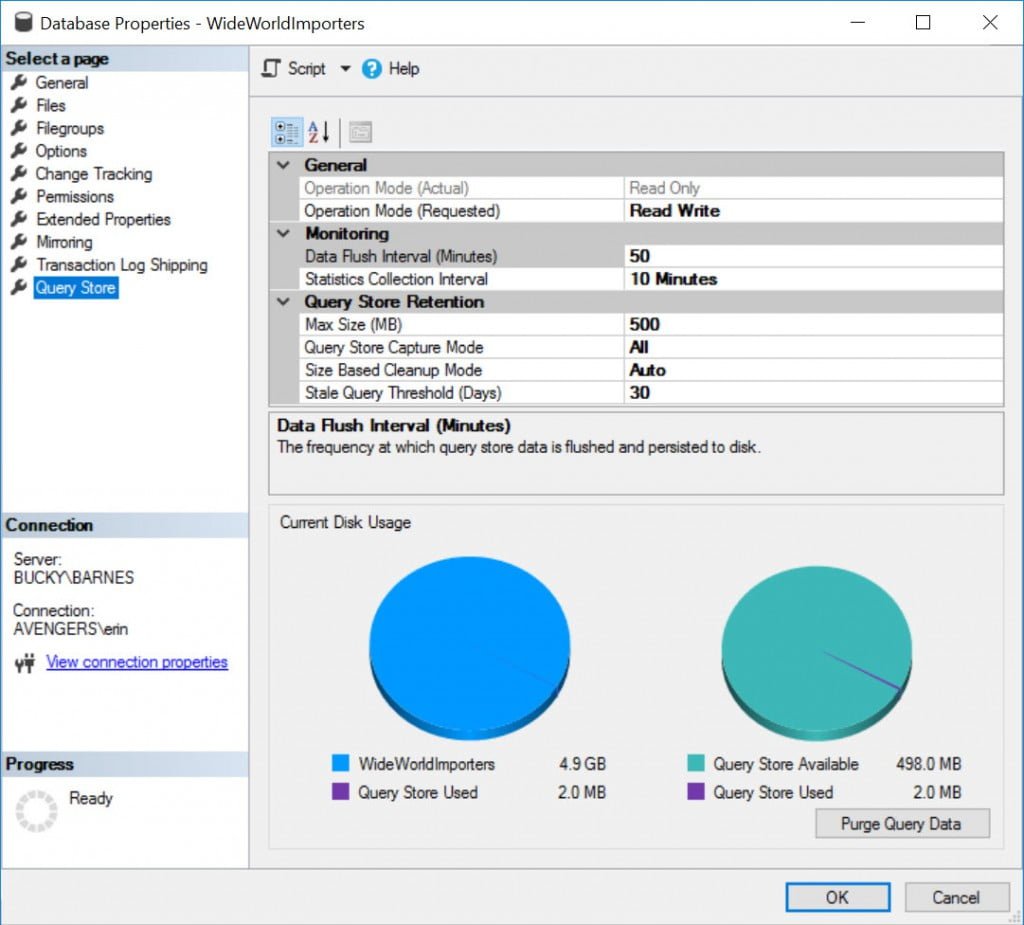Screen dimensions: 1024x925
Task: Click blue WideWorldImporters legend swatch
Action: [x=340, y=763]
